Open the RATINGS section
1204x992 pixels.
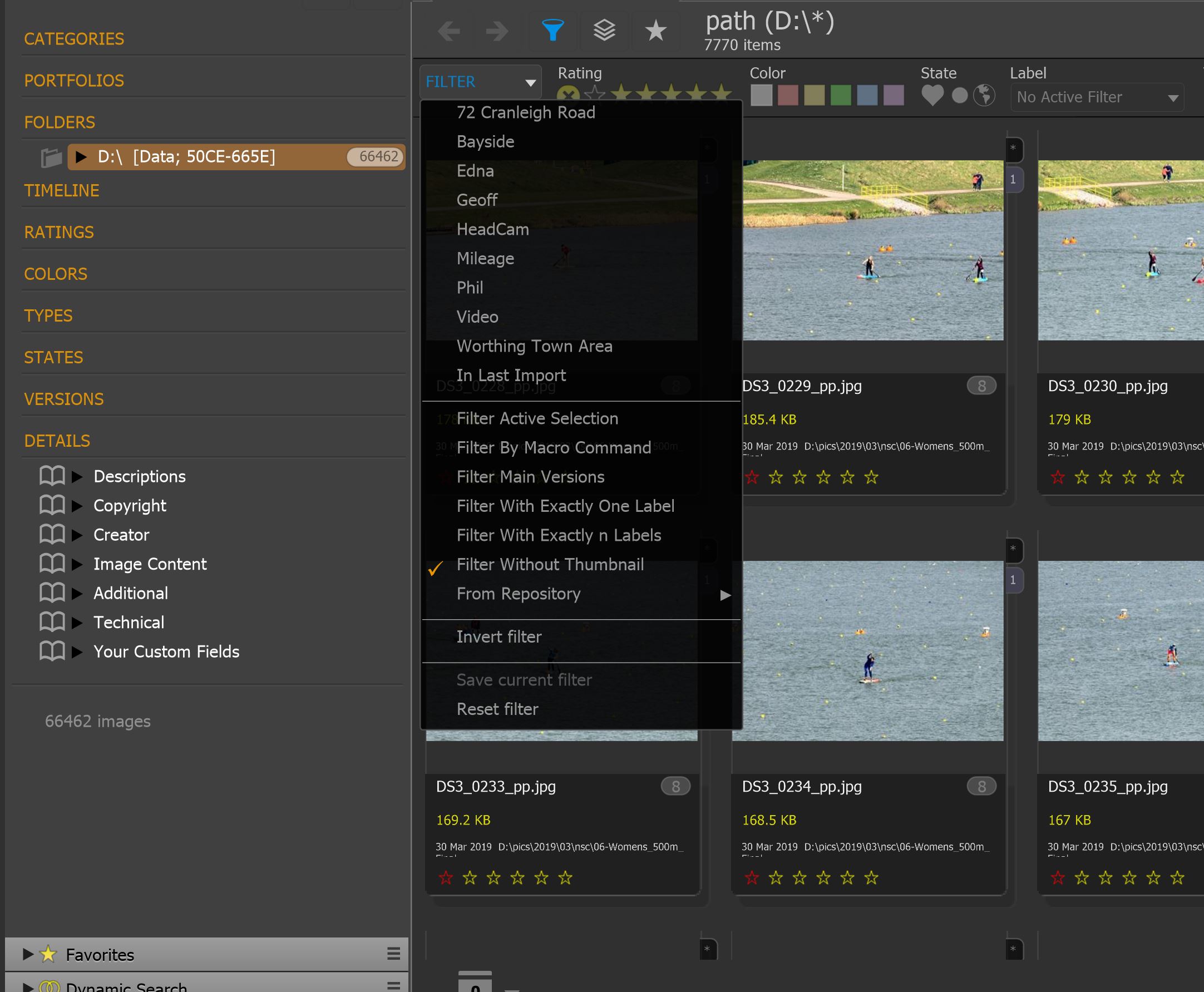tap(58, 232)
